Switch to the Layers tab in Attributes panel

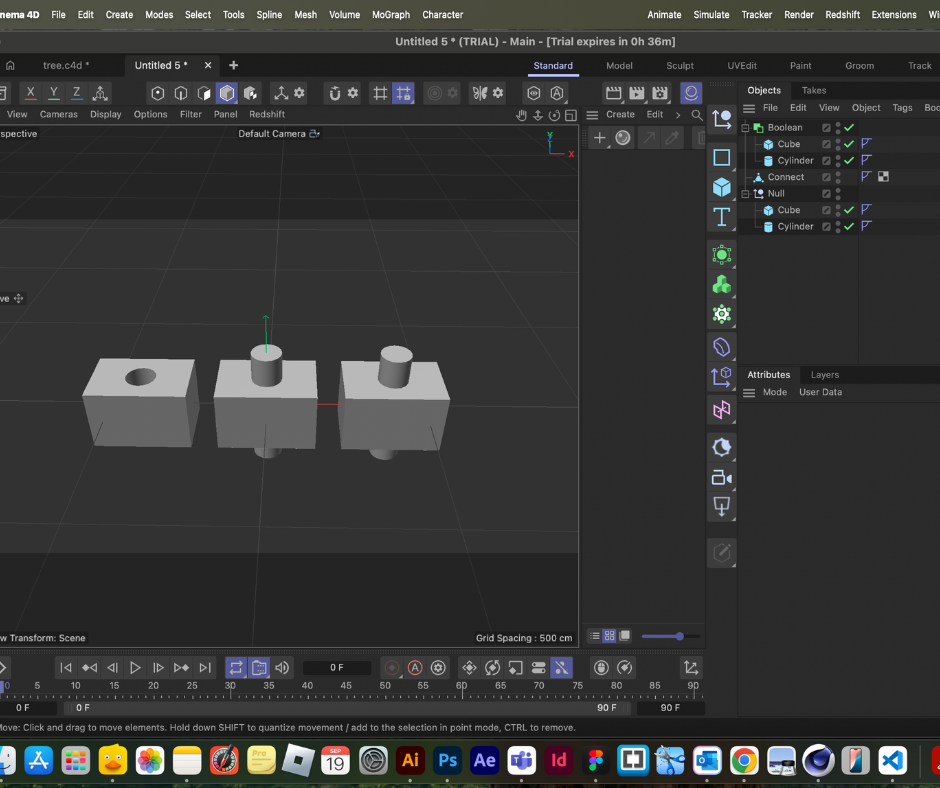(825, 374)
